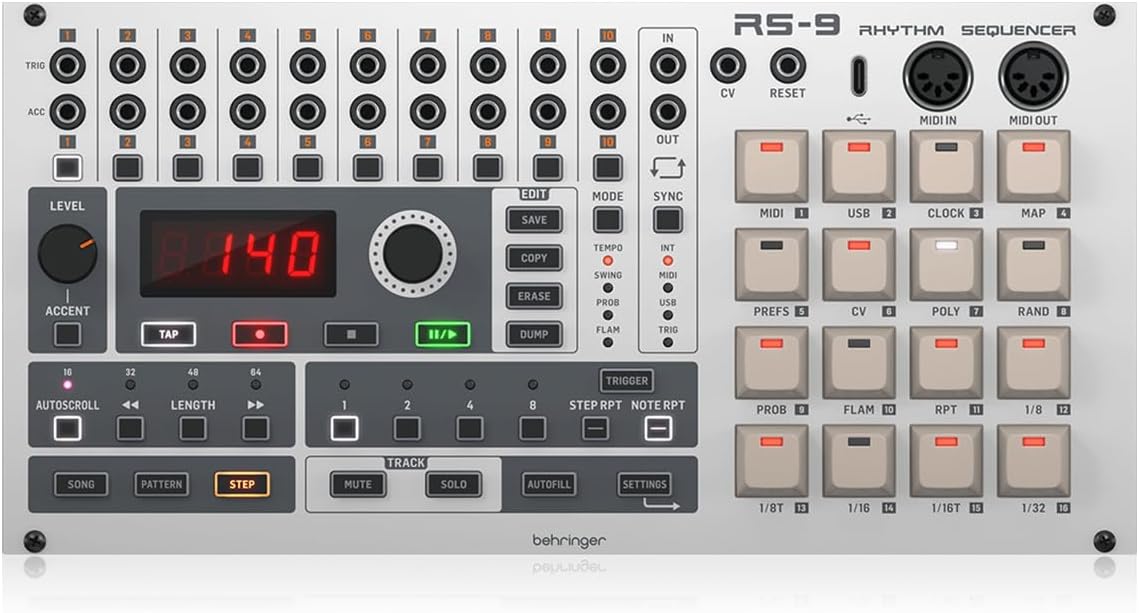Switch to PATTERN mode

tap(161, 484)
